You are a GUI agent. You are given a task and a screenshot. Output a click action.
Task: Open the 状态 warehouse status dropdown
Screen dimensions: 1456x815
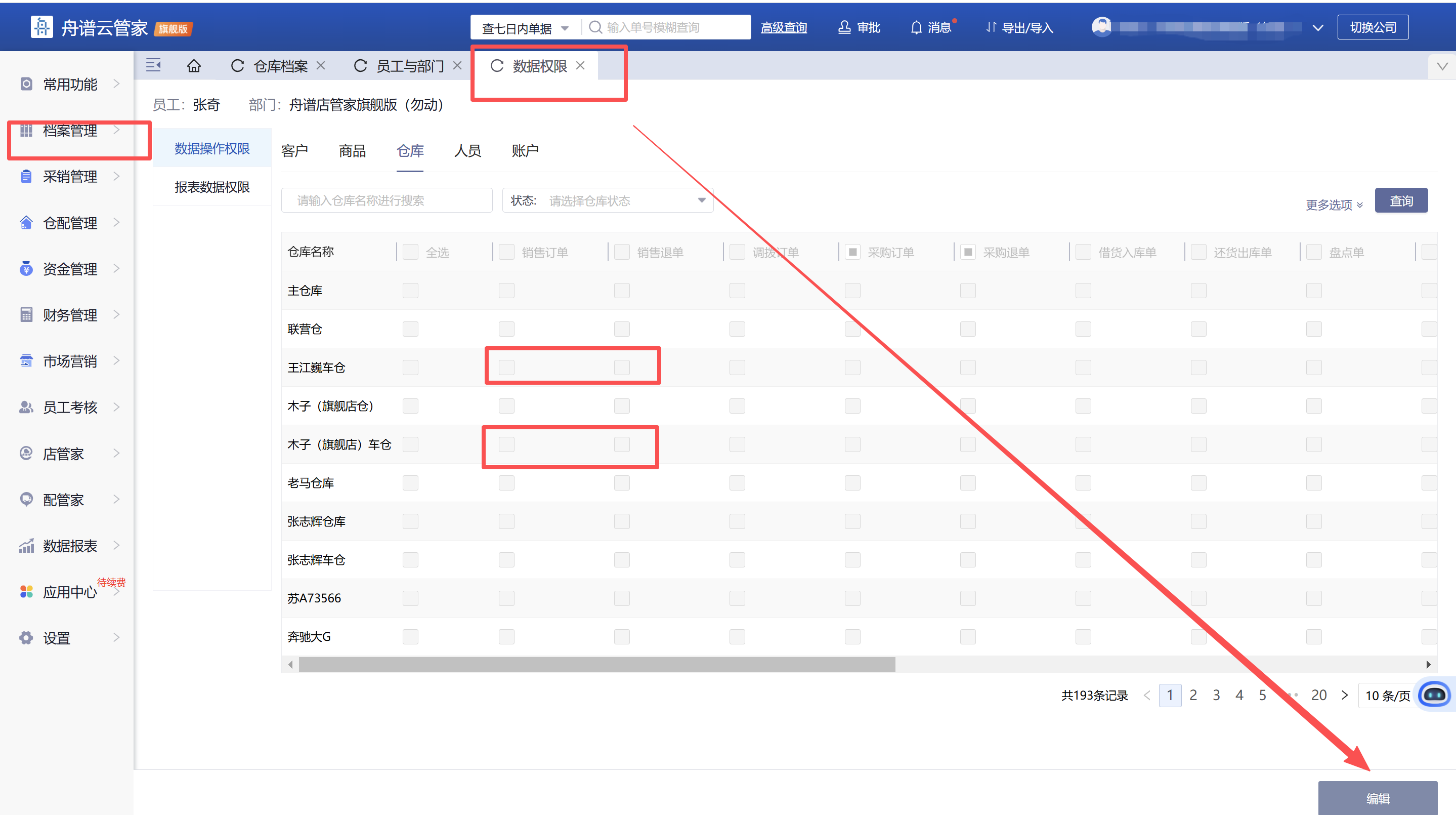[608, 200]
